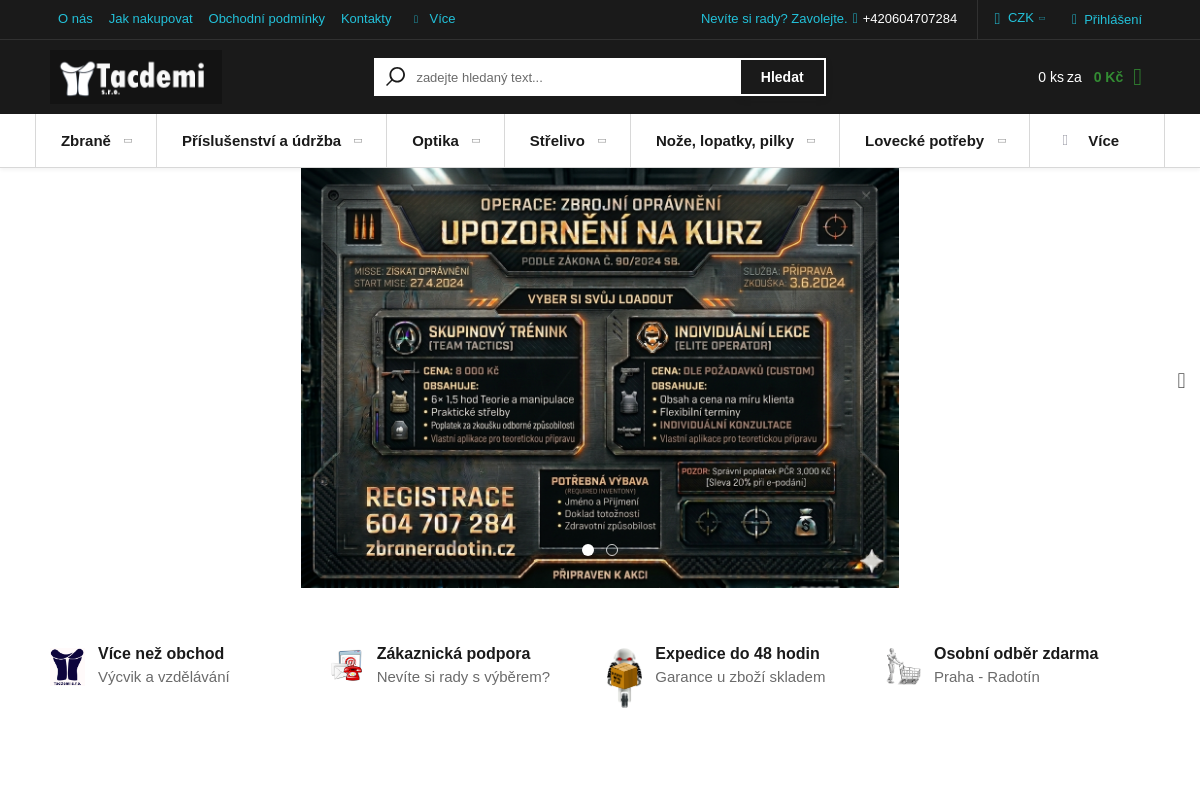Open the shopping cart icon
Screen dimensions: 1200x800
coord(1137,77)
